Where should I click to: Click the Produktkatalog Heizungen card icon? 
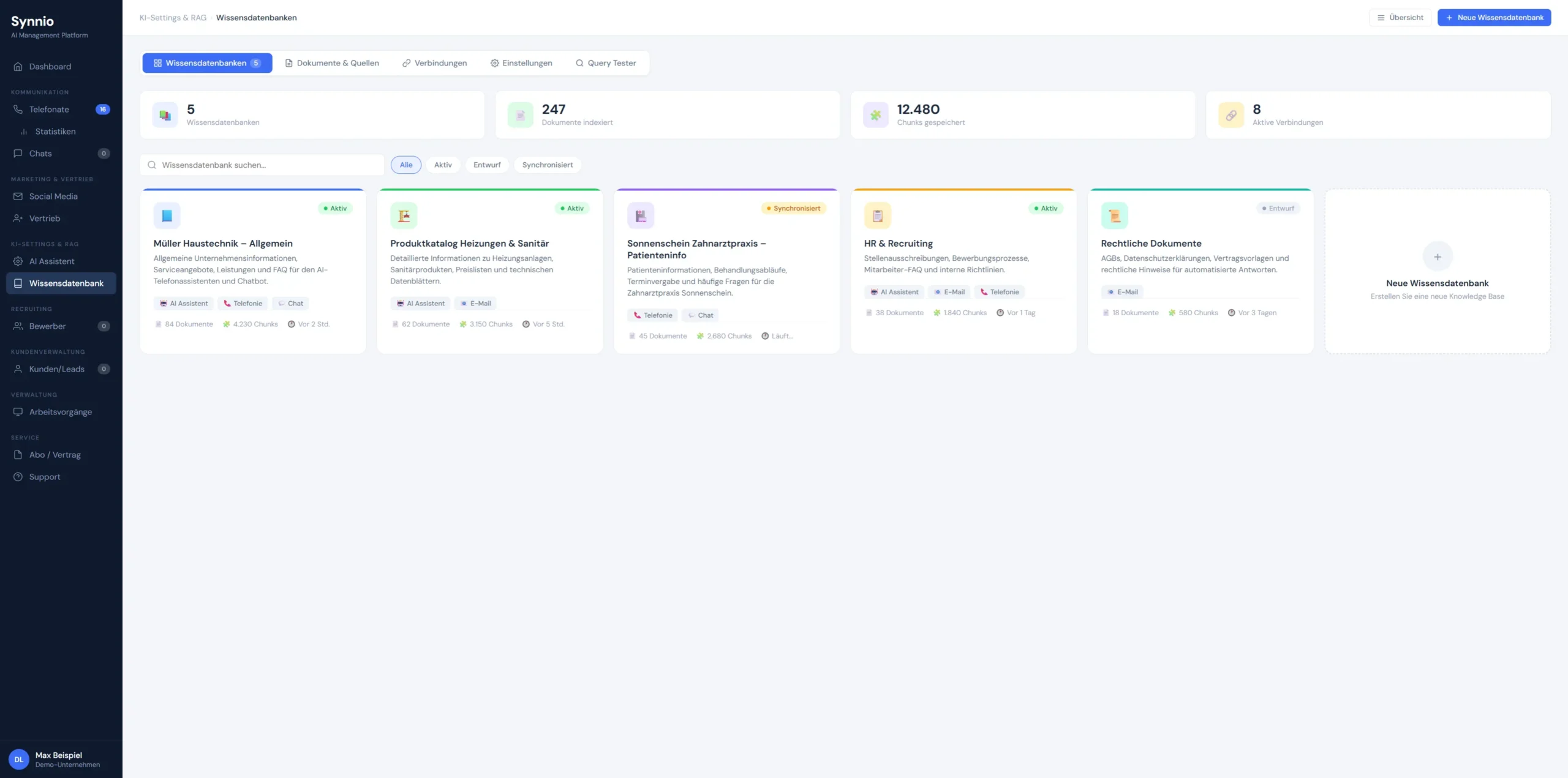tap(404, 215)
